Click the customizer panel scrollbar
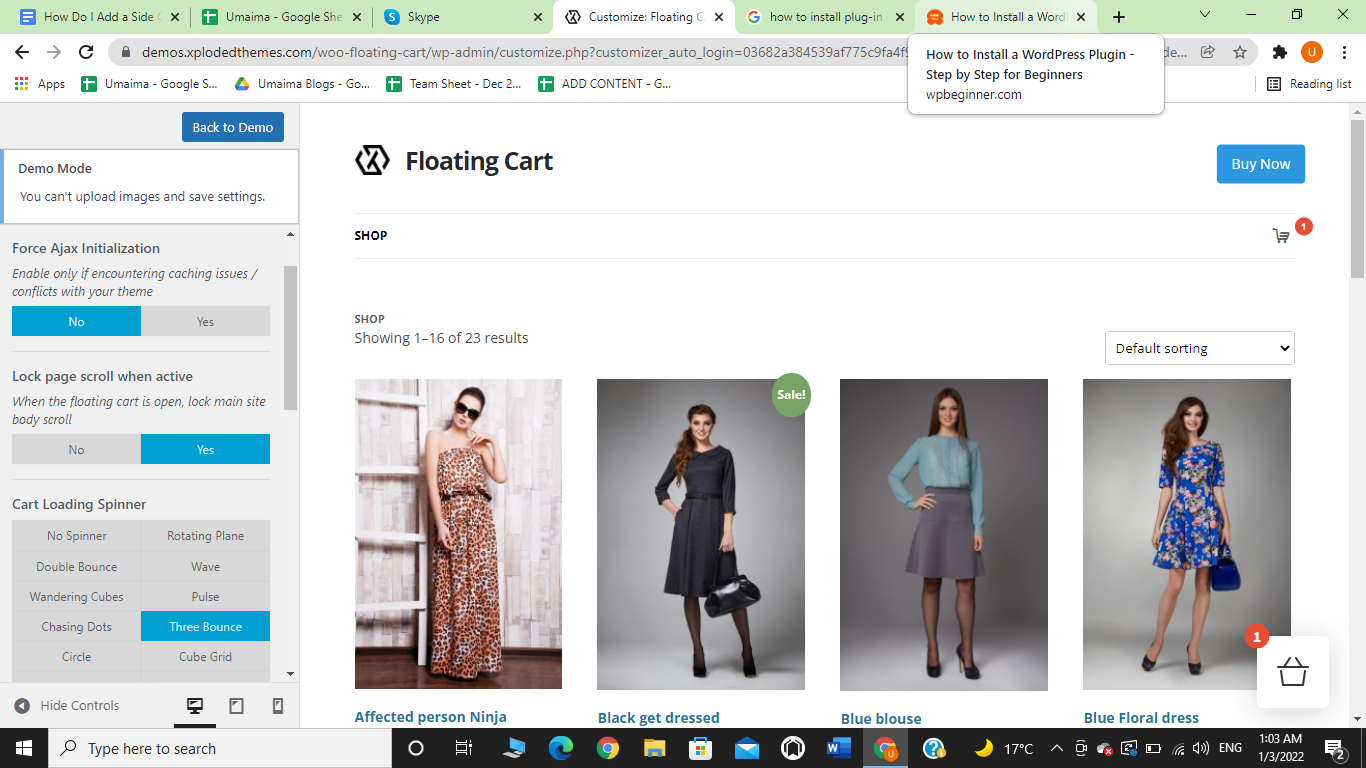The image size is (1366, 768). tap(291, 338)
